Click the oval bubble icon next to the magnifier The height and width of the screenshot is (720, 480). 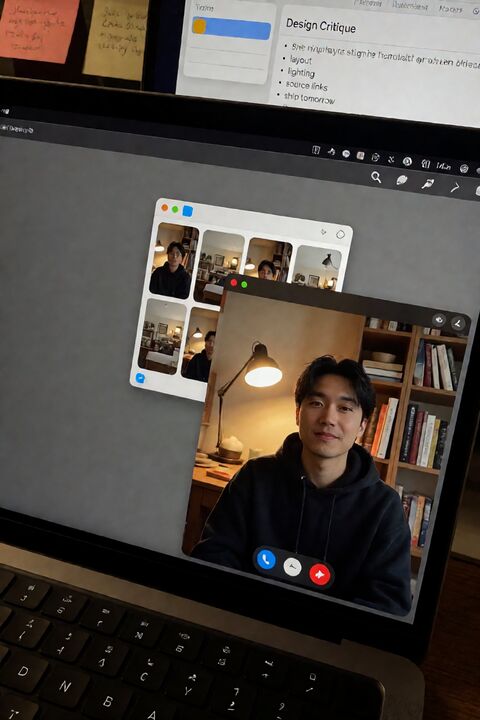(402, 180)
